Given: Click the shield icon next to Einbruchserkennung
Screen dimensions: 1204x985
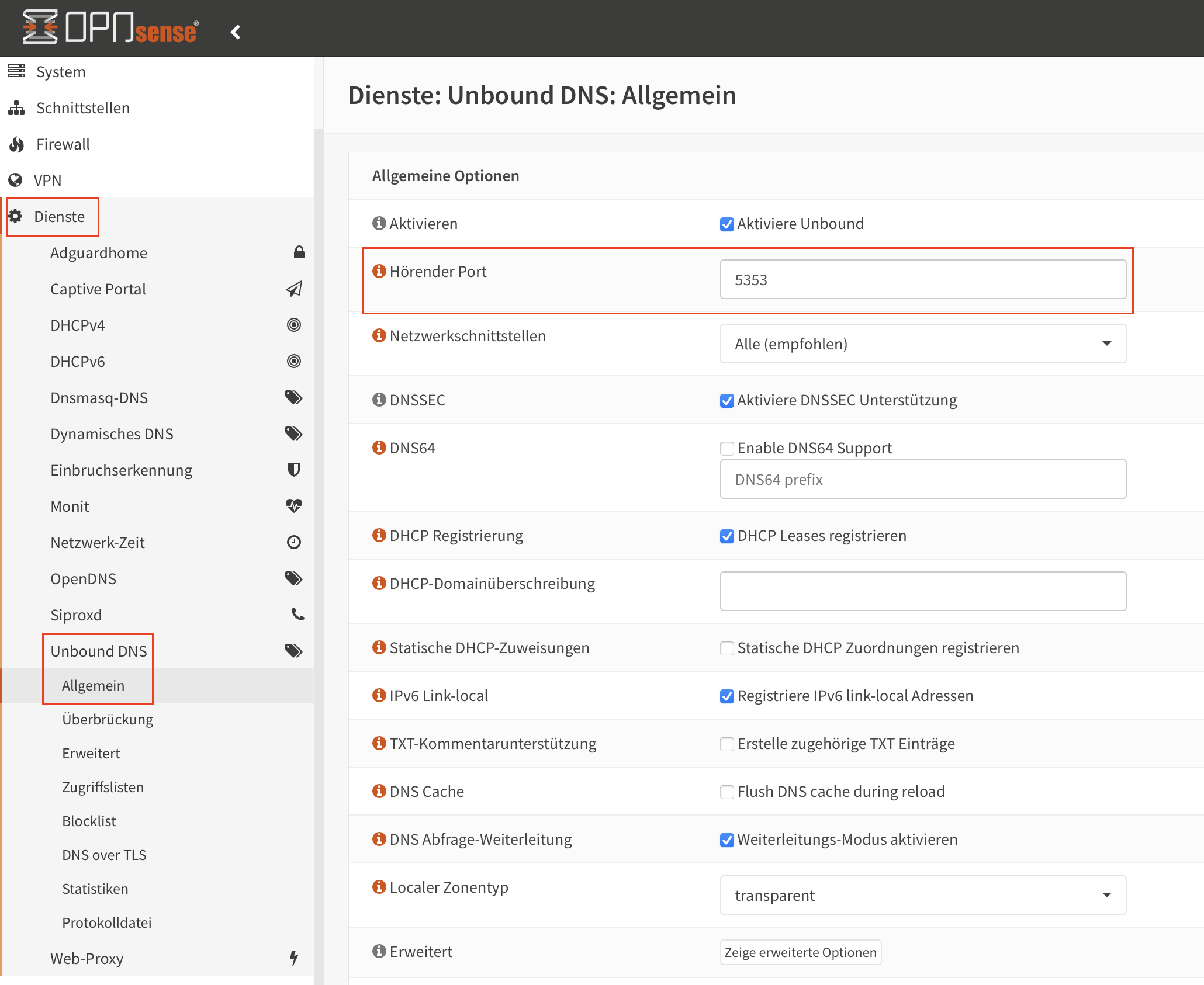Looking at the screenshot, I should click(x=294, y=469).
